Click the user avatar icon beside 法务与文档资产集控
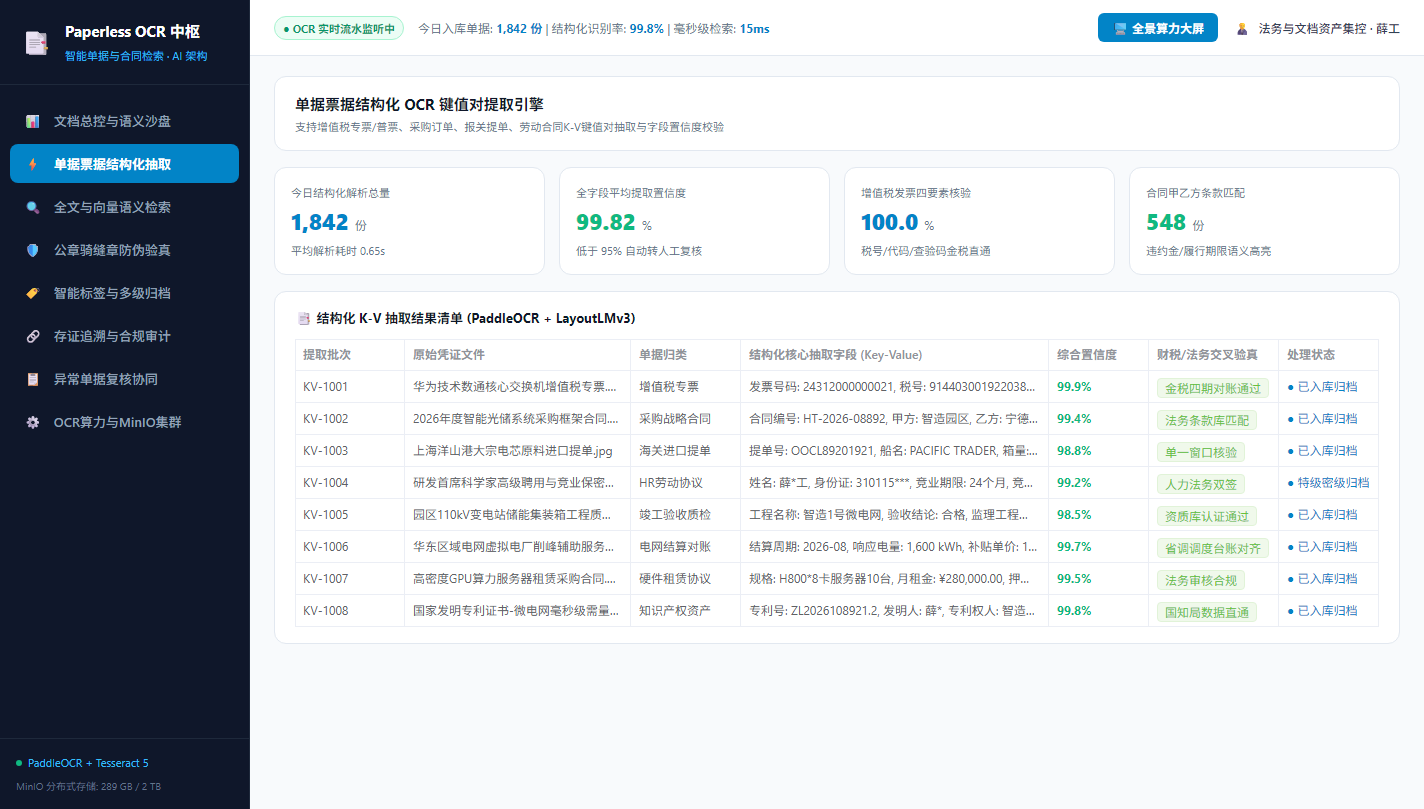Viewport: 1424px width, 809px height. (1243, 29)
